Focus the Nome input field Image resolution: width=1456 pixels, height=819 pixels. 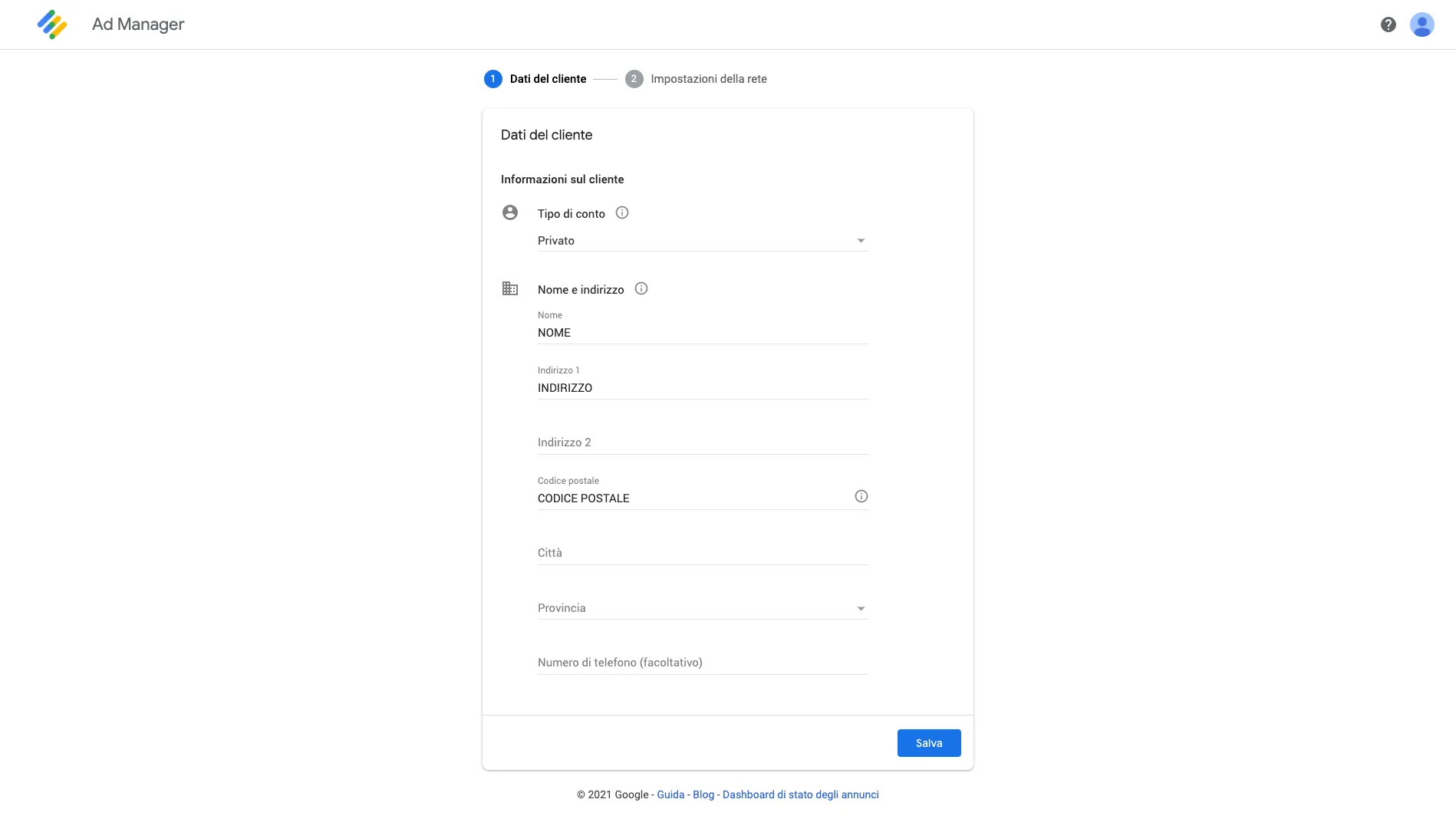tap(703, 333)
